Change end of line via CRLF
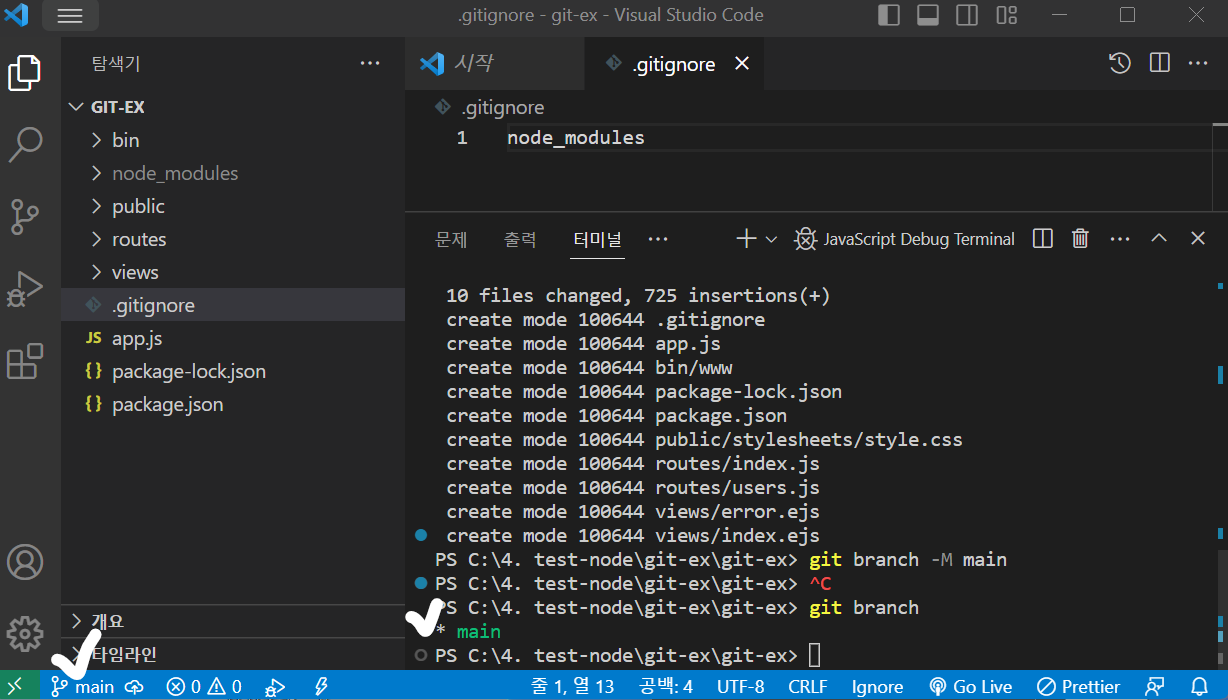1228x700 pixels. [807, 687]
